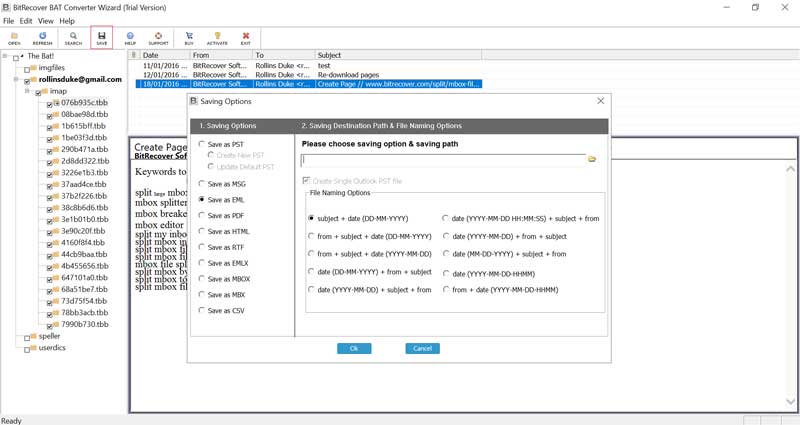The height and width of the screenshot is (425, 800).
Task: Collapse the imap folder node
Action: tap(27, 91)
